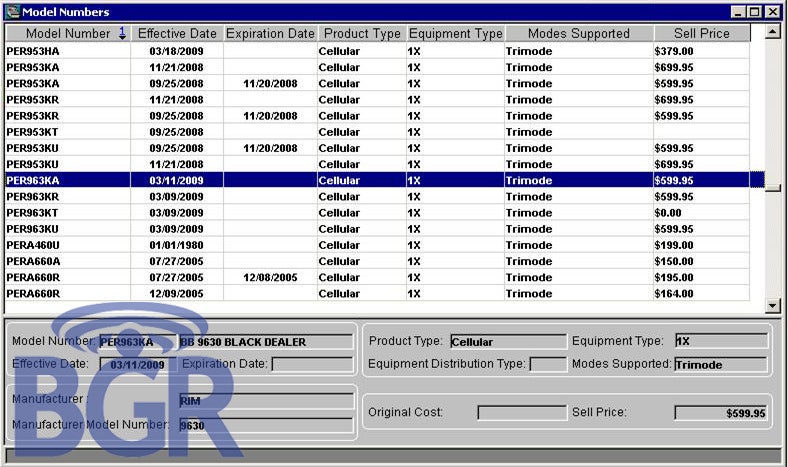Click the Model Number field showing PER963KA
Screen dimensions: 788x467
pyautogui.click(x=138, y=342)
